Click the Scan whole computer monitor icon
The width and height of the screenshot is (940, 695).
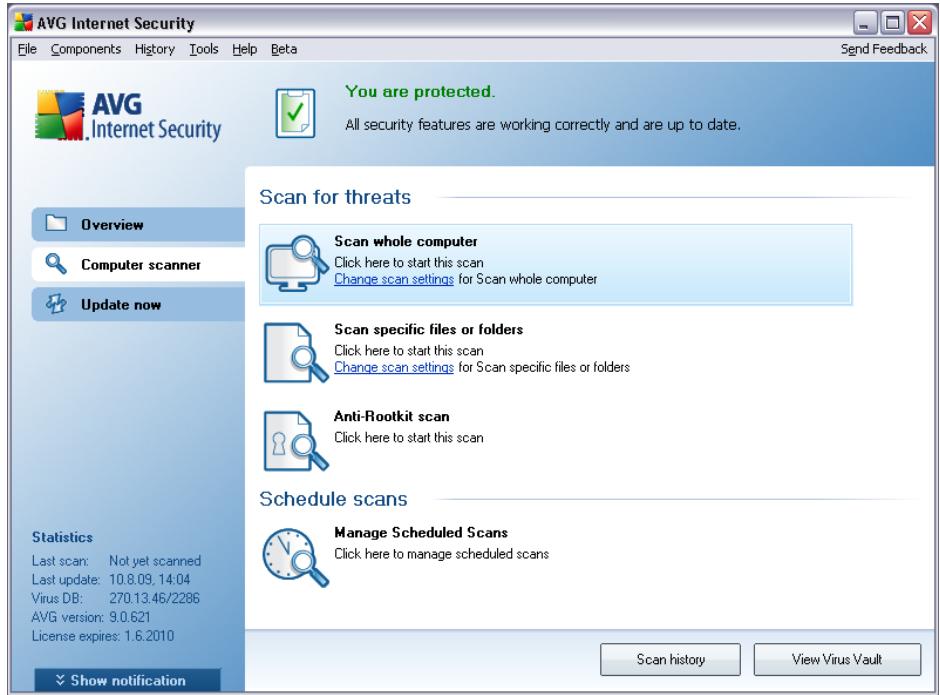coord(297,263)
